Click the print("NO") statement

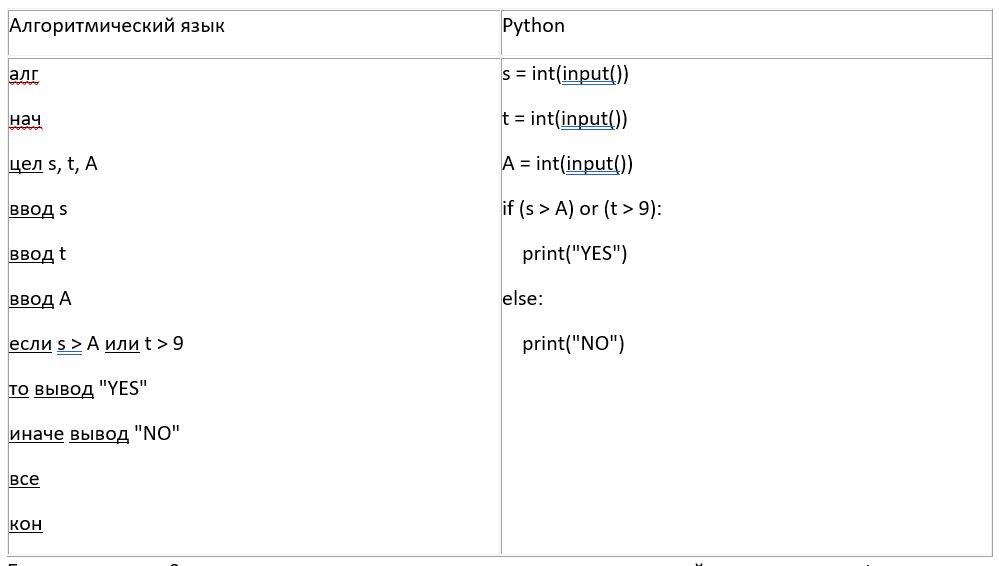pos(573,344)
